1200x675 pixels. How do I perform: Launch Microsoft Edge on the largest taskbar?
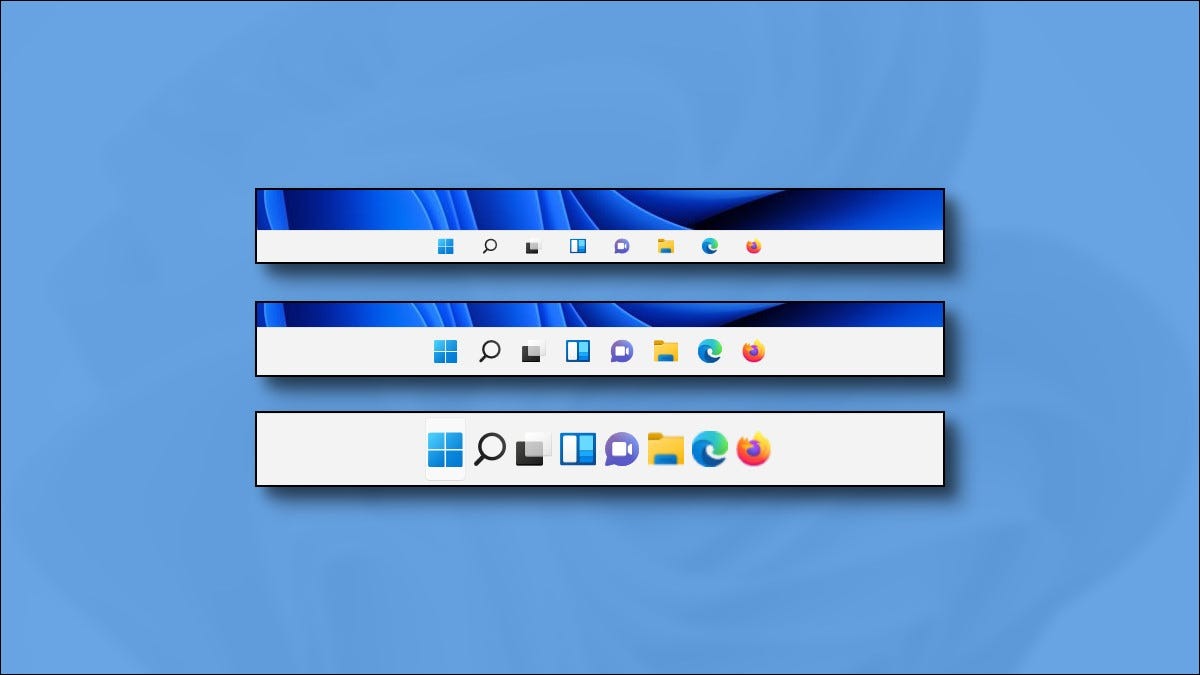pyautogui.click(x=710, y=449)
